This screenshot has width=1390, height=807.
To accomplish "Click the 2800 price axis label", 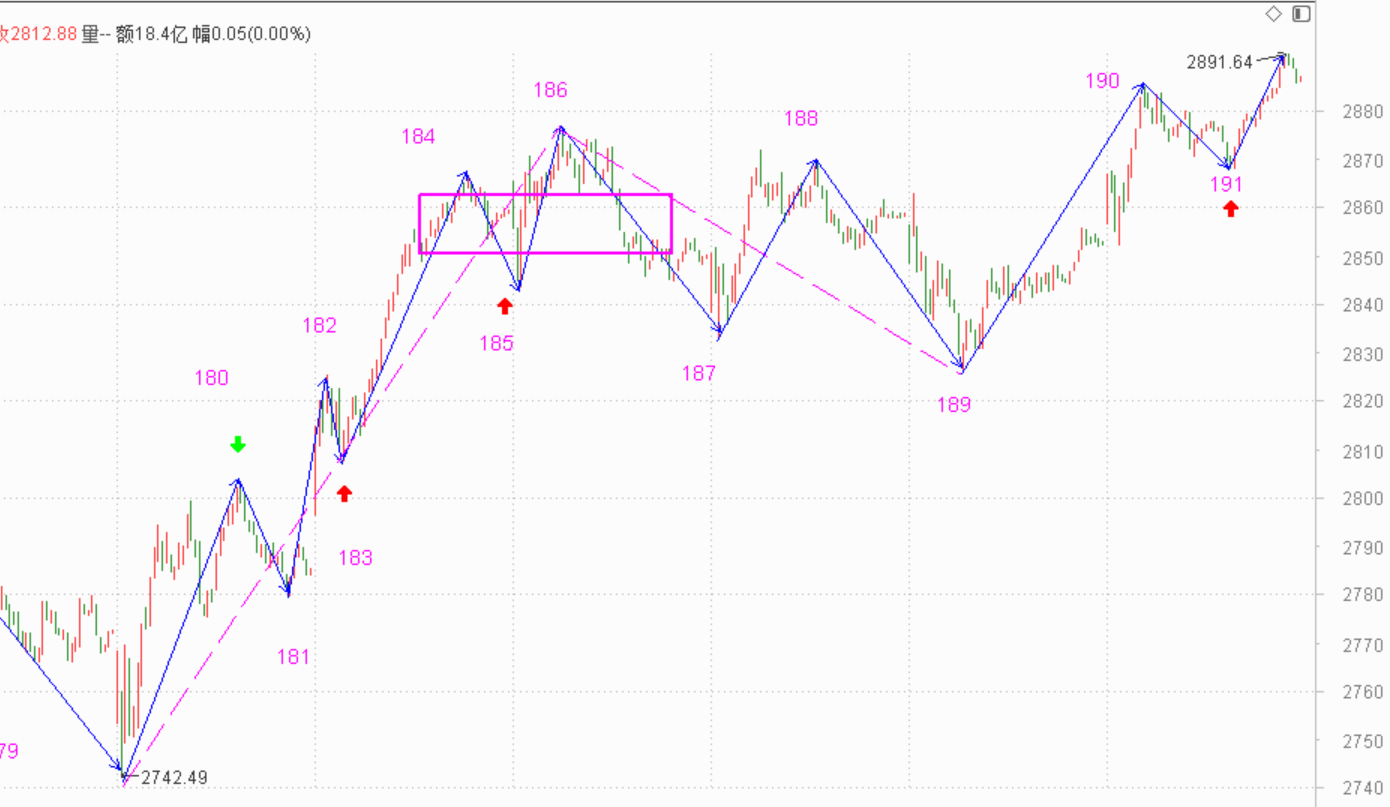I will (x=1363, y=499).
